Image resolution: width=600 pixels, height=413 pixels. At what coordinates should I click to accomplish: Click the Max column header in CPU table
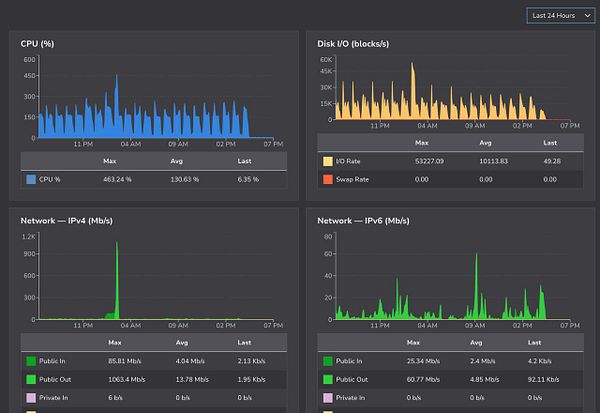pyautogui.click(x=109, y=161)
